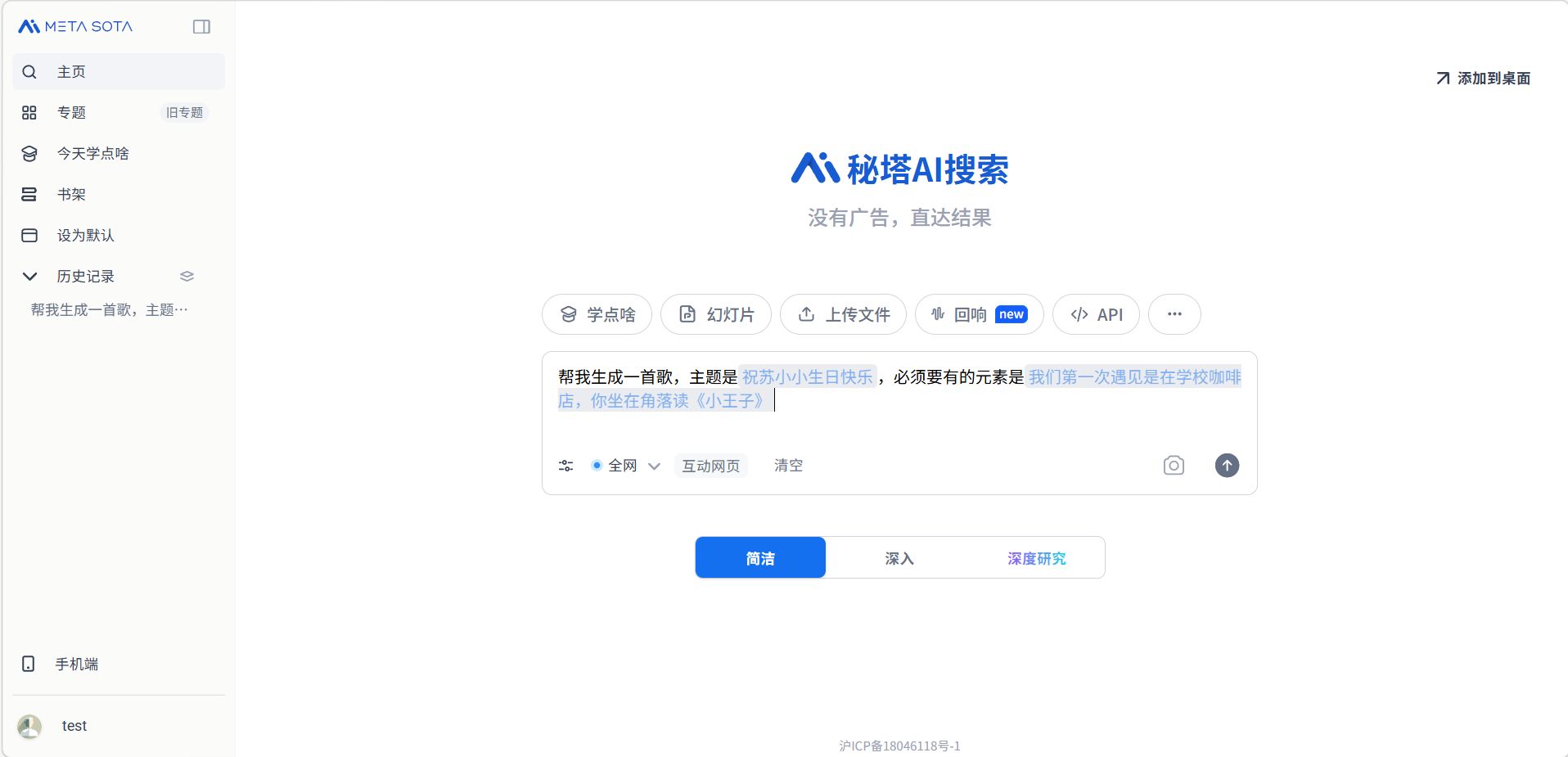Image resolution: width=1568 pixels, height=757 pixels.
Task: Collapse the 历史记录 section chevron
Action: pos(29,277)
